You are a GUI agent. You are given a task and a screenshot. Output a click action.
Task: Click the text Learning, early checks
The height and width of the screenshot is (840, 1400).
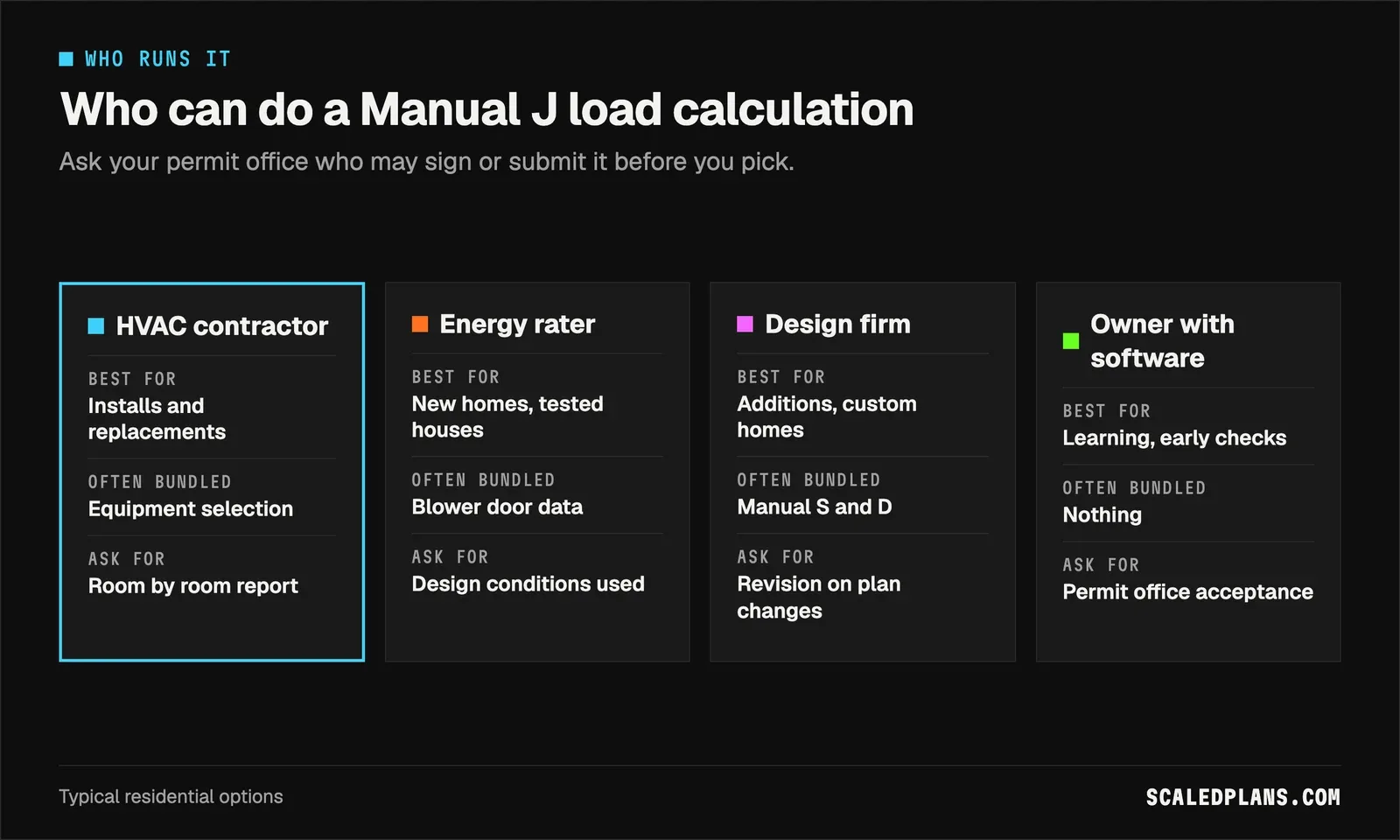[1174, 438]
